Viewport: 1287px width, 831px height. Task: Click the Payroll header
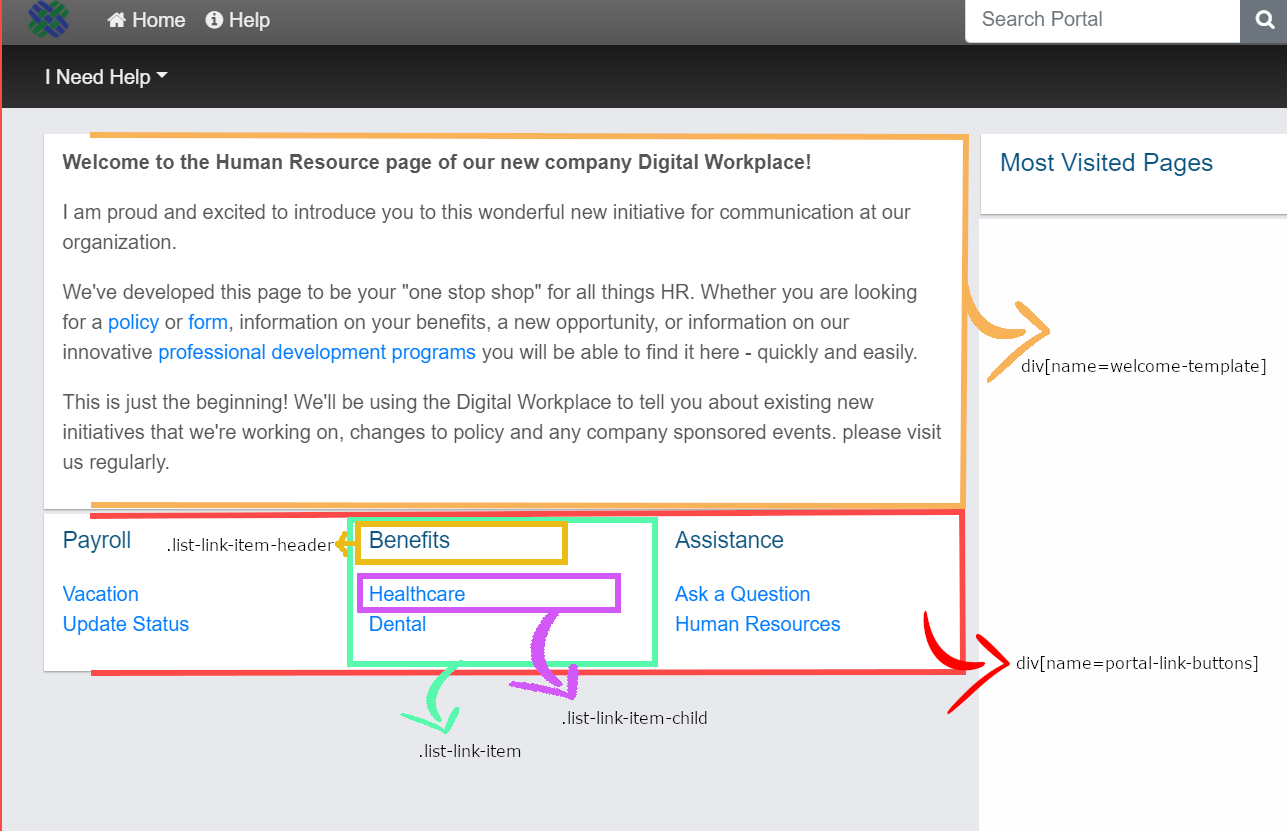coord(97,540)
